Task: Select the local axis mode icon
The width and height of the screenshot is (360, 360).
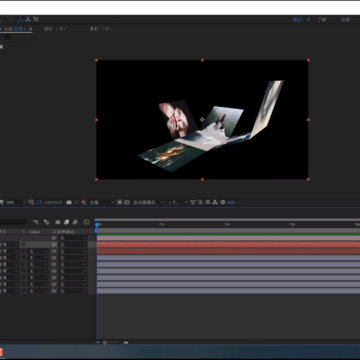Action: point(20,19)
